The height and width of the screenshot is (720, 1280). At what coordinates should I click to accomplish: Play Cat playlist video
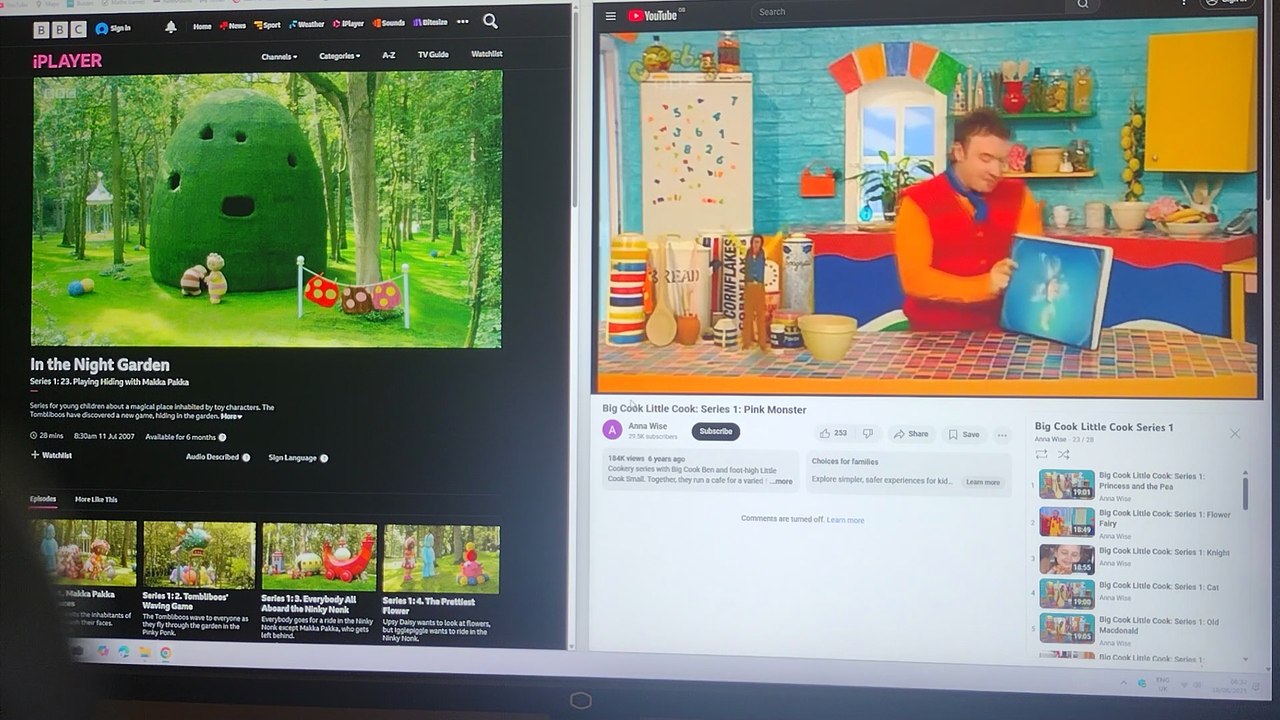1067,593
